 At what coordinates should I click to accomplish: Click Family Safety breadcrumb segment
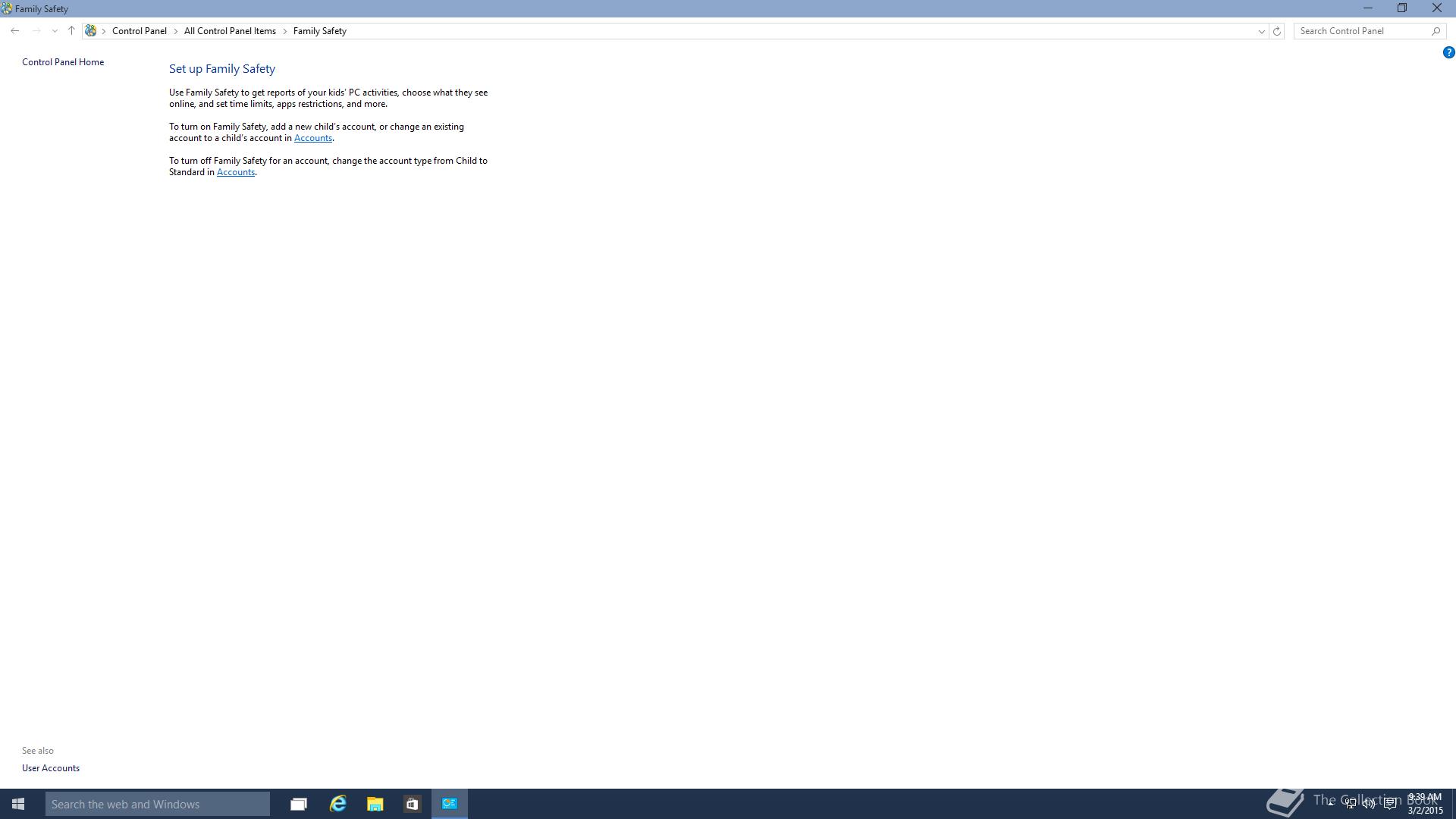[320, 31]
